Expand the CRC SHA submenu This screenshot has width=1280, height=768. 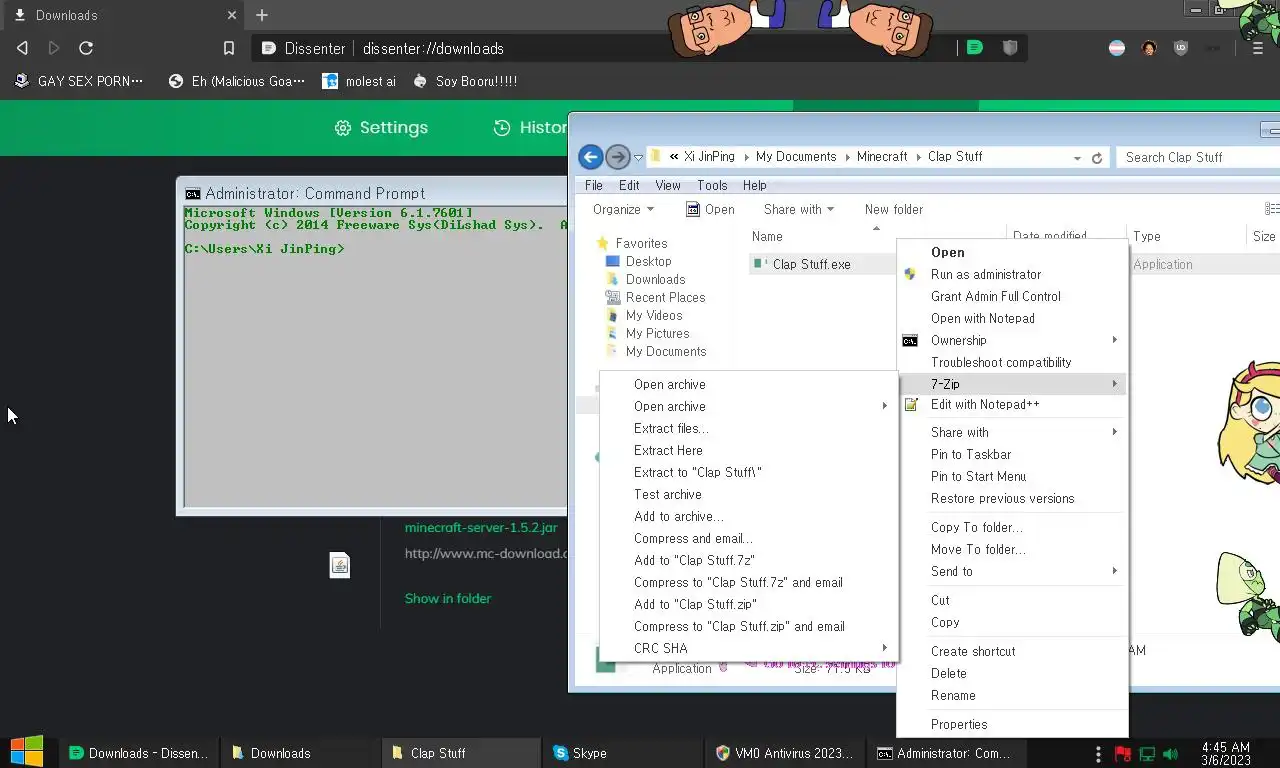(747, 648)
